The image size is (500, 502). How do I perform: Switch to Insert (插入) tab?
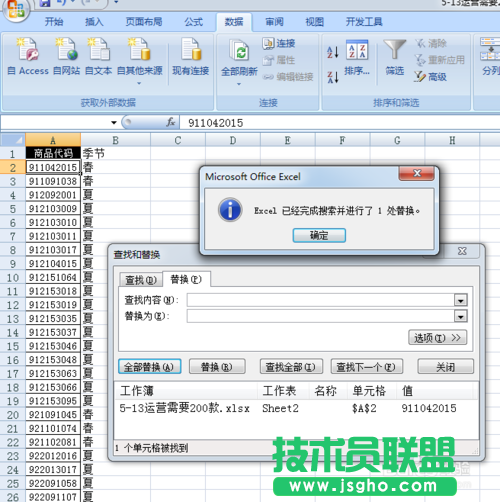[x=94, y=22]
